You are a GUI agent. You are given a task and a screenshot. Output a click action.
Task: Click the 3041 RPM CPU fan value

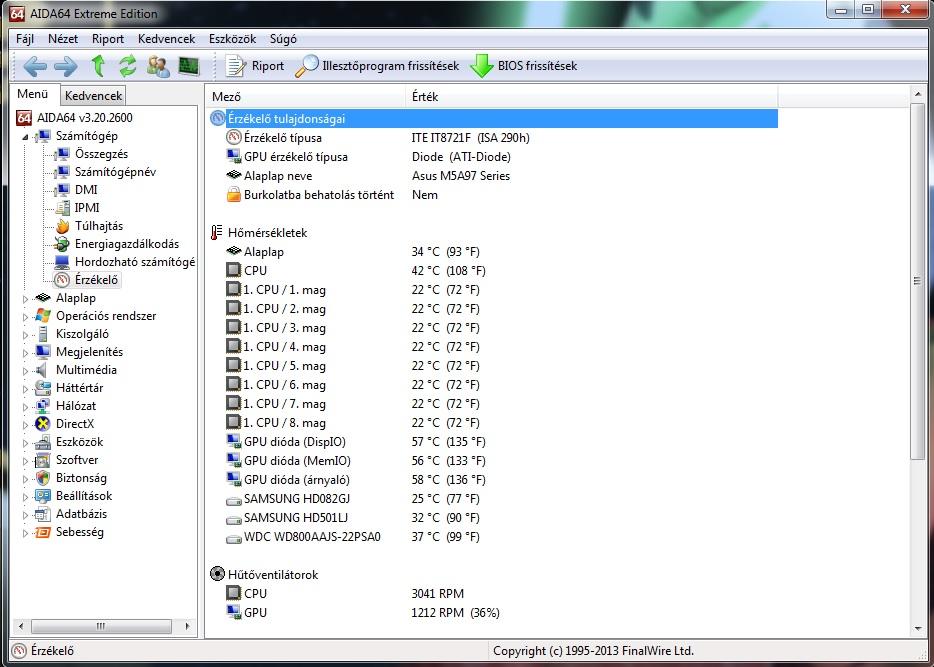click(x=437, y=594)
